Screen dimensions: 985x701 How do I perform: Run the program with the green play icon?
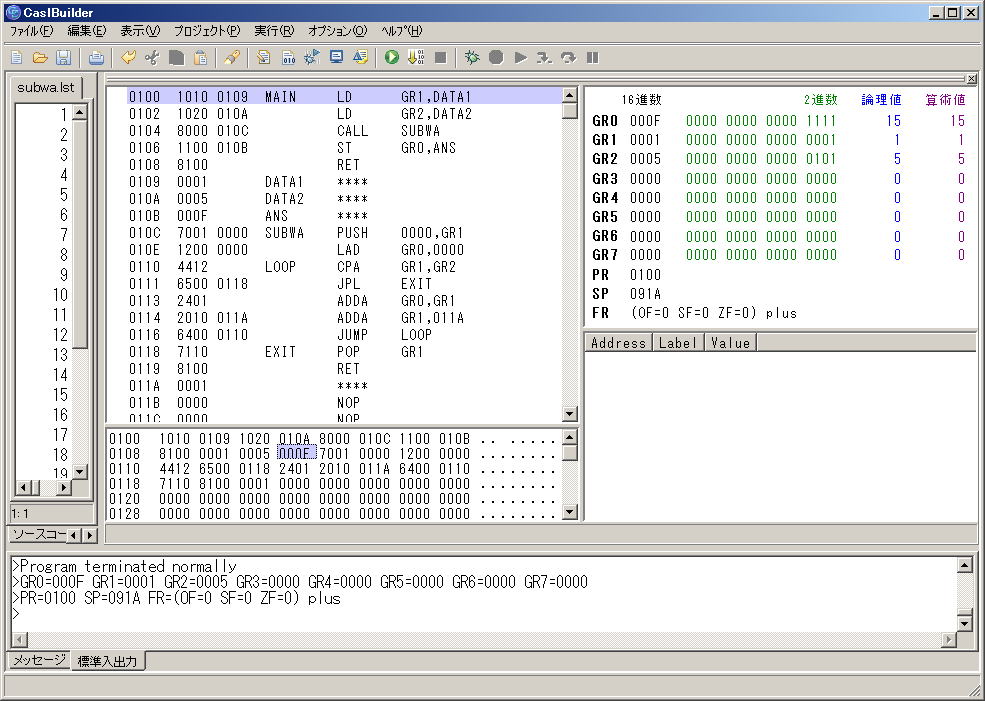392,58
